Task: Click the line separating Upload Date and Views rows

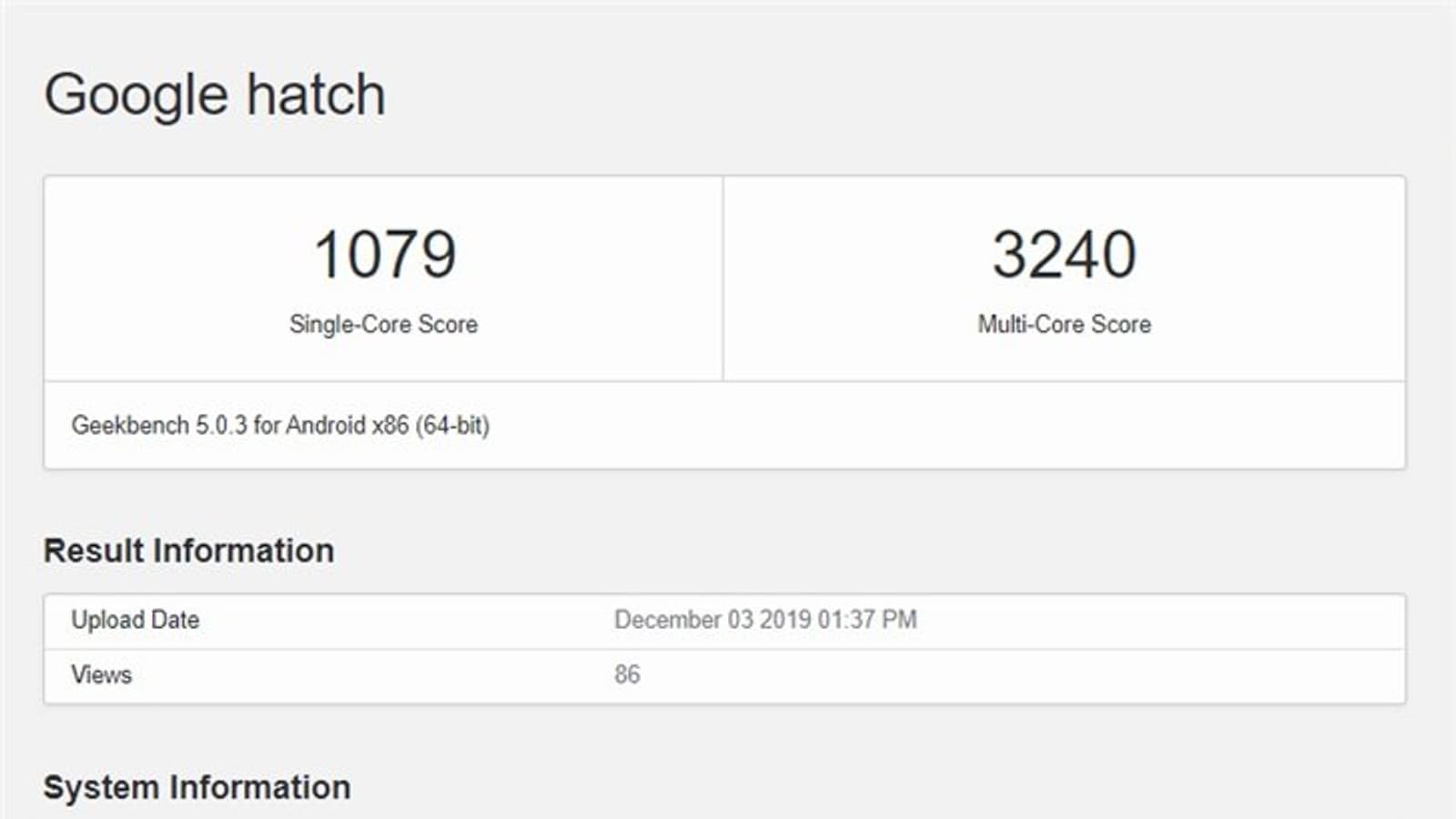Action: (724, 649)
